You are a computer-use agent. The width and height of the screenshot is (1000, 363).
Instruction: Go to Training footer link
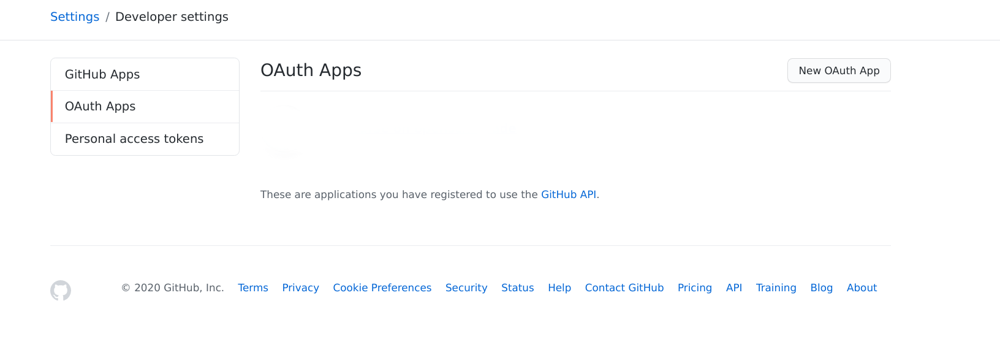[776, 288]
